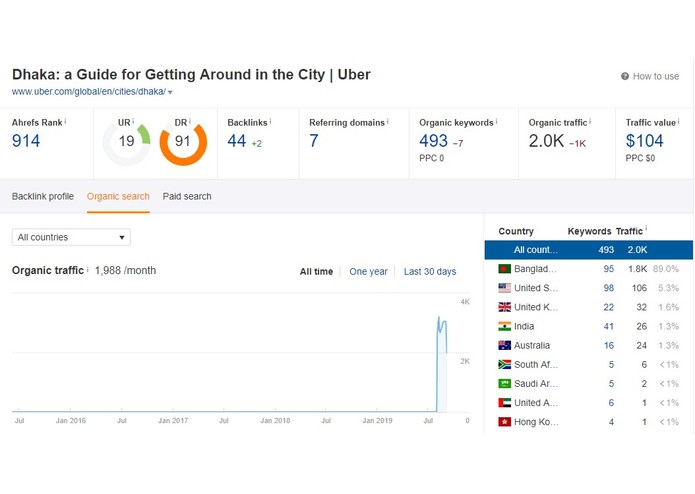Click the Traffic column info icon in the country table
This screenshot has height=494, width=695.
[646, 229]
